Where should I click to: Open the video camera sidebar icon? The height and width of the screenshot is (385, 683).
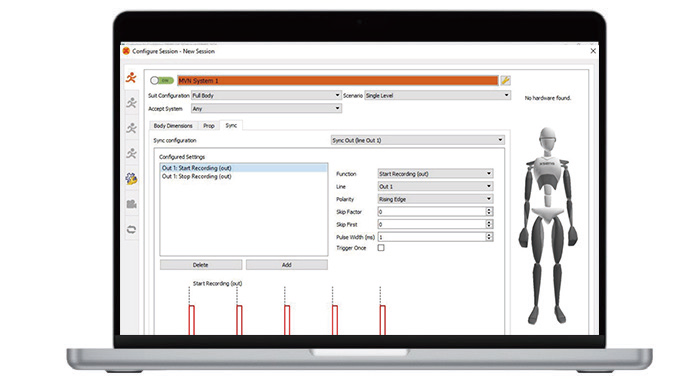131,204
